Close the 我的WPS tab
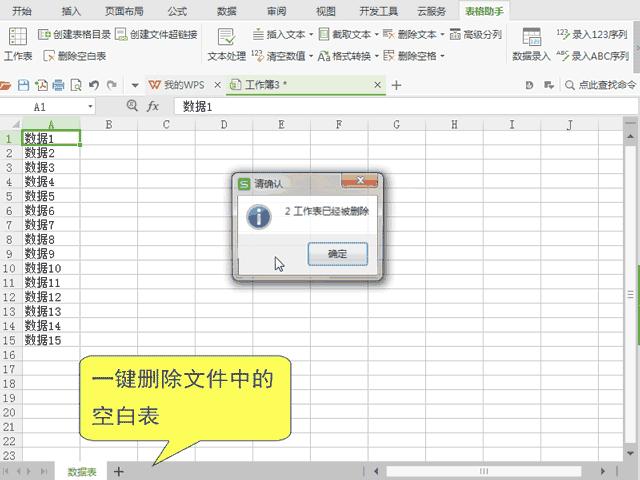This screenshot has width=640, height=480. click(x=218, y=85)
